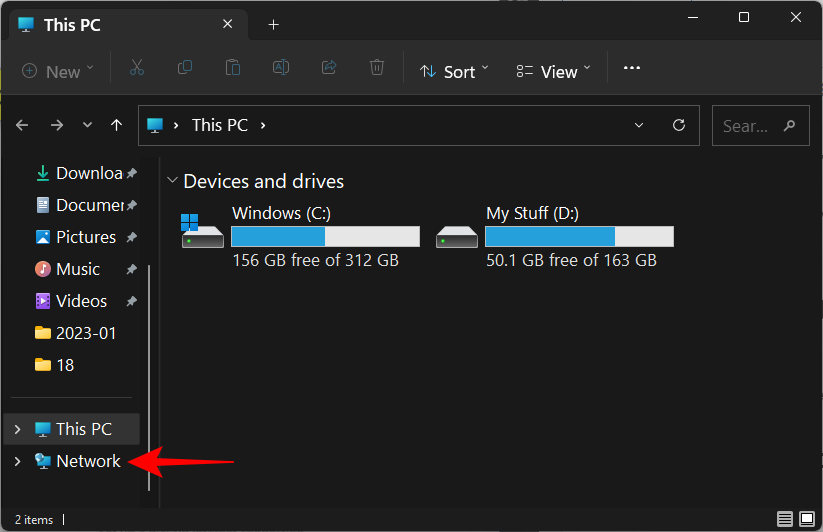823x532 pixels.
Task: Open the View options button
Action: [x=554, y=71]
